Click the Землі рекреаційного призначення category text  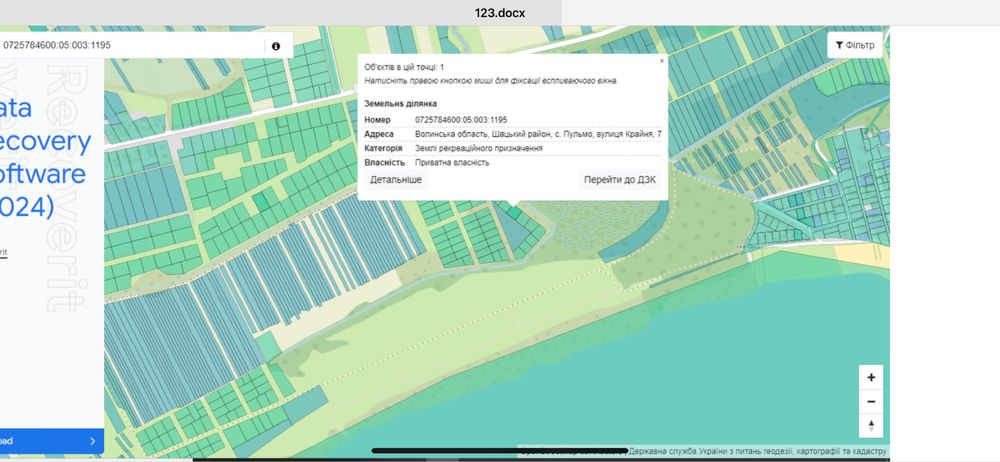pyautogui.click(x=478, y=148)
